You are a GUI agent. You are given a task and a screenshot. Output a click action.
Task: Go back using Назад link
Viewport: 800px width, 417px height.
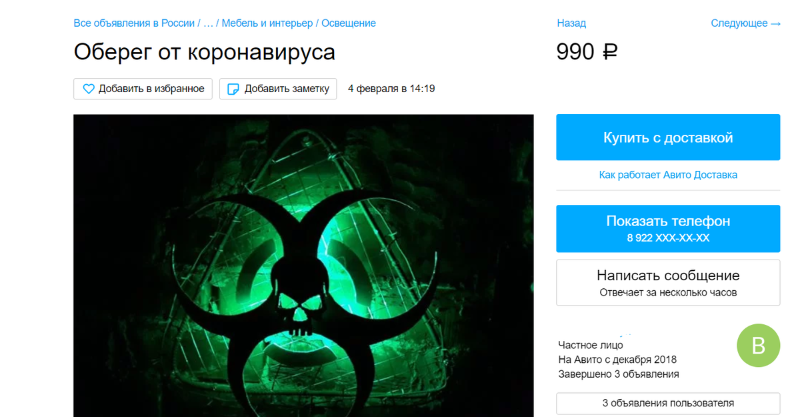571,23
